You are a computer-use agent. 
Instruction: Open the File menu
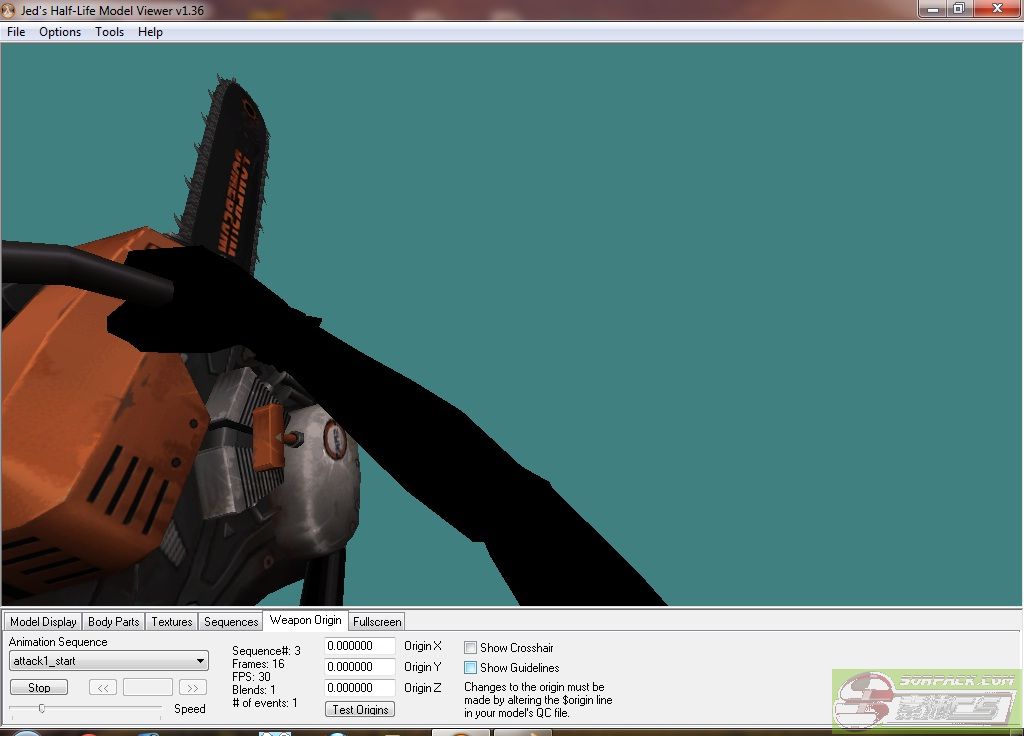[16, 32]
